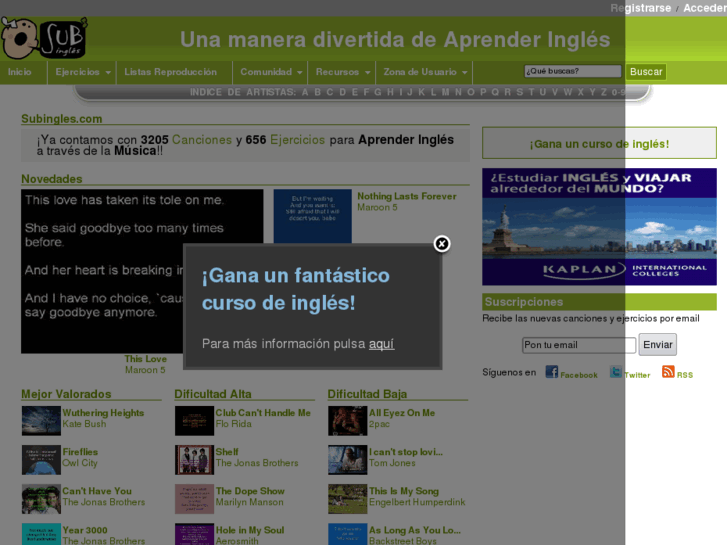
Task: Click the Buscar search button
Action: (646, 72)
